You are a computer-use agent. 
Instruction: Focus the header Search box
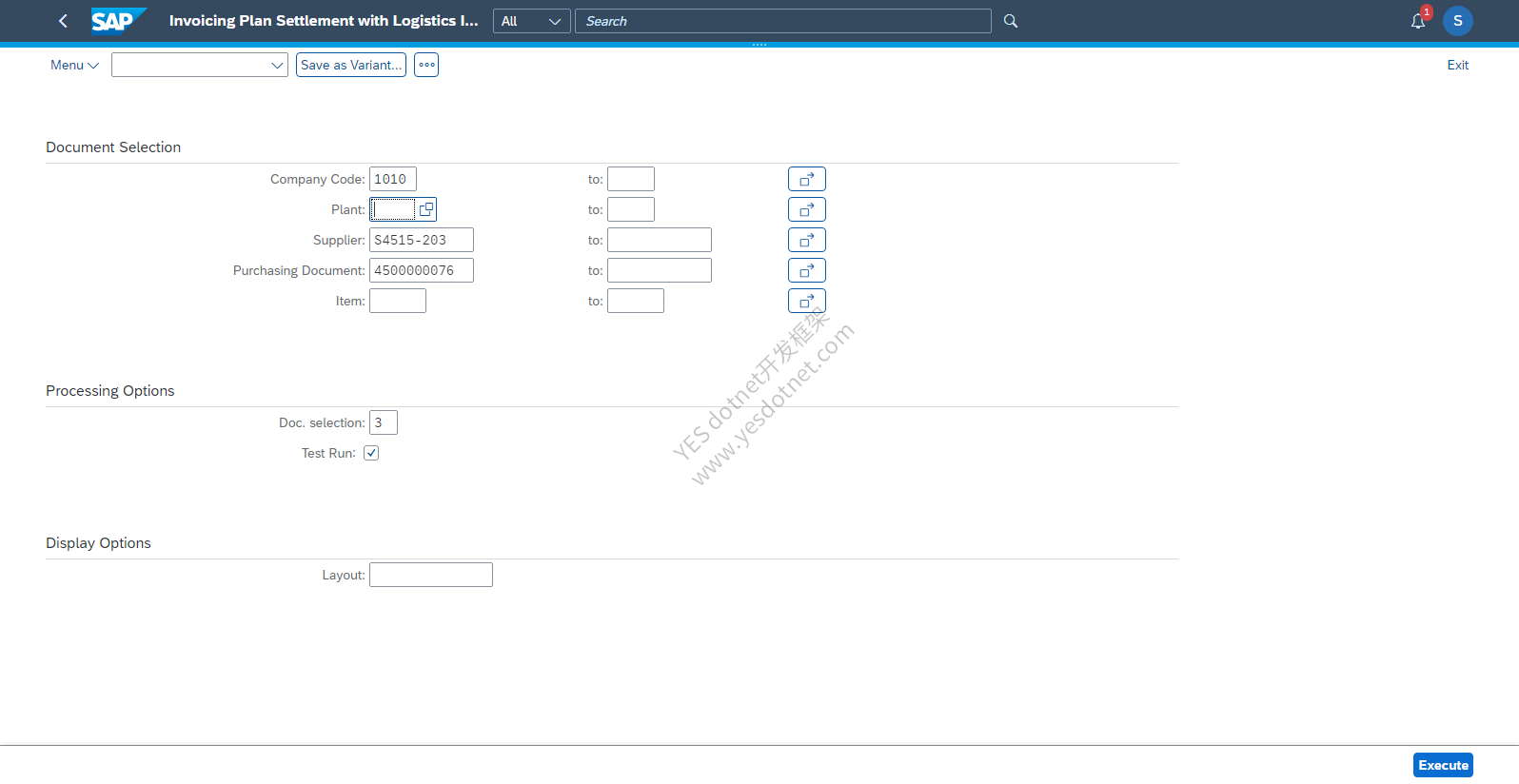coord(783,21)
